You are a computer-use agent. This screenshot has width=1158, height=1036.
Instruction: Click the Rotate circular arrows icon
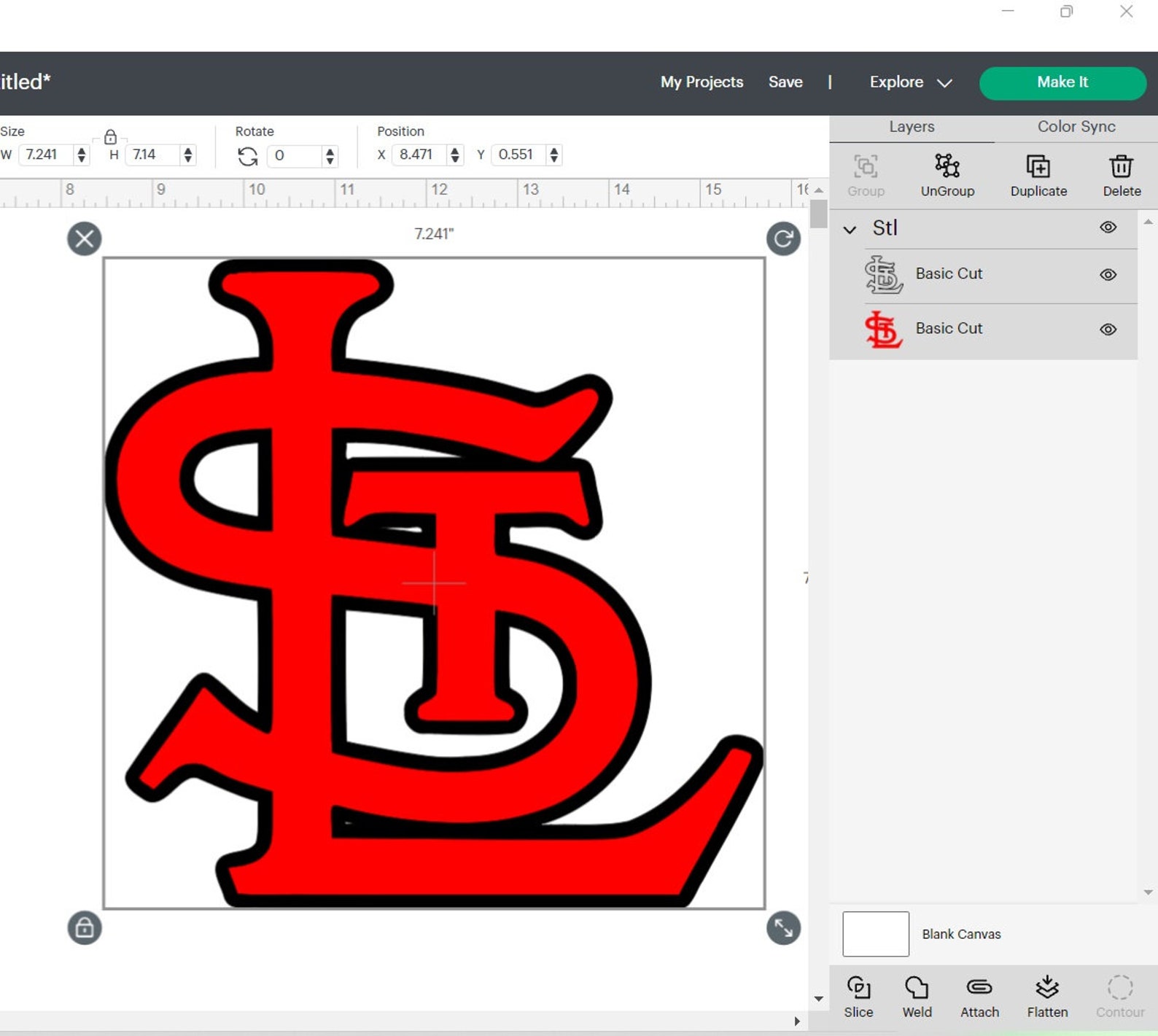pyautogui.click(x=248, y=156)
